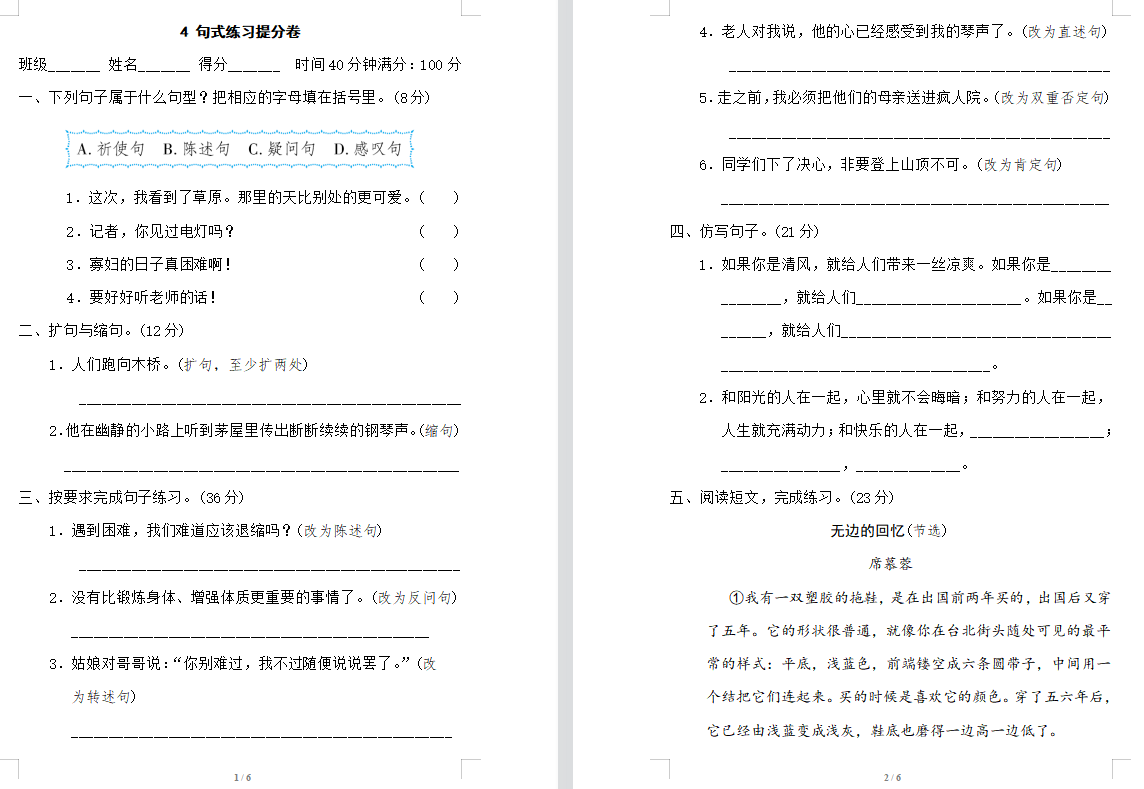
Task: Click the author name "席慕蓉"
Action: [890, 564]
